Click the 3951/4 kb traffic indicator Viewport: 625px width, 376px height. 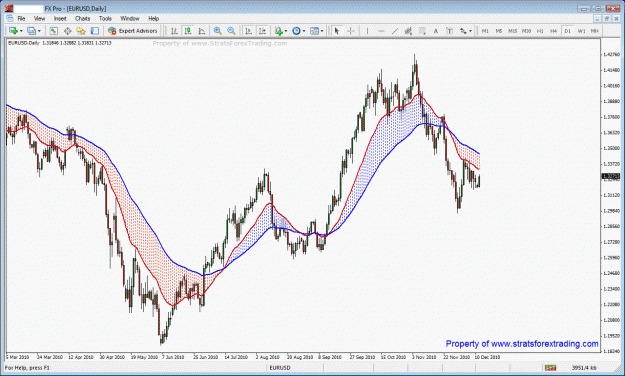tap(584, 368)
